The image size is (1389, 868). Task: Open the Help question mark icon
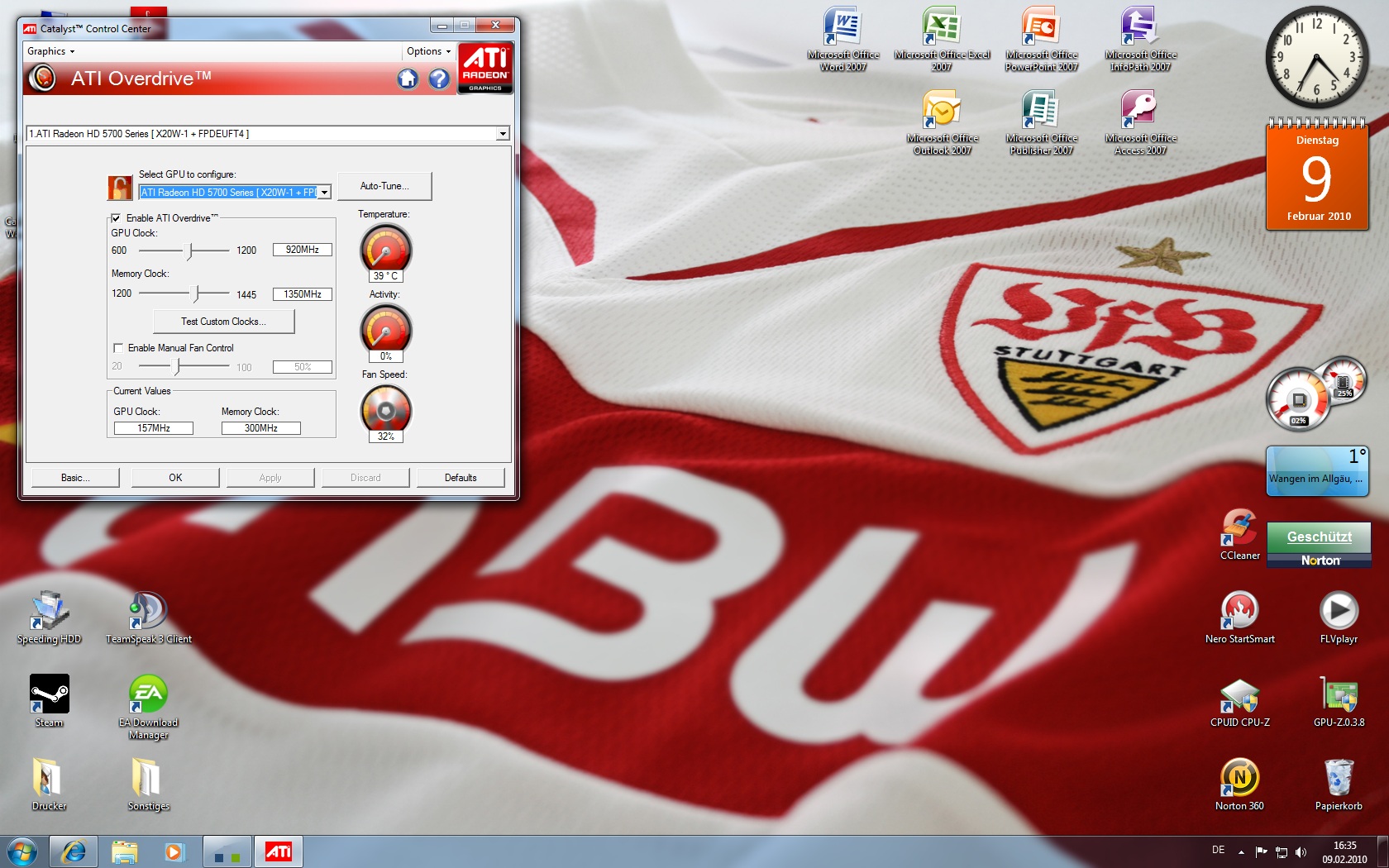tap(439, 79)
